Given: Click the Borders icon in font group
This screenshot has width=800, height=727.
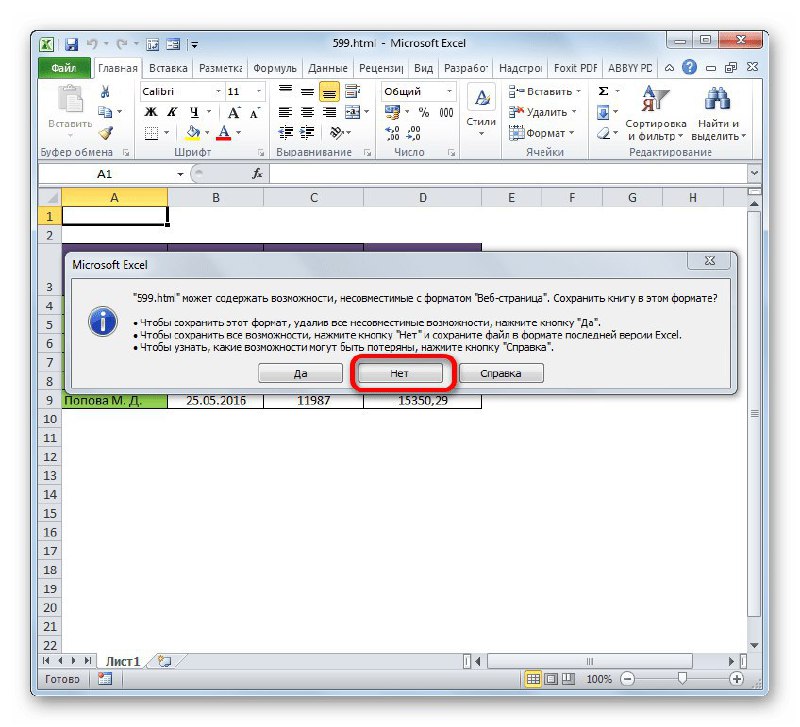Looking at the screenshot, I should point(151,133).
